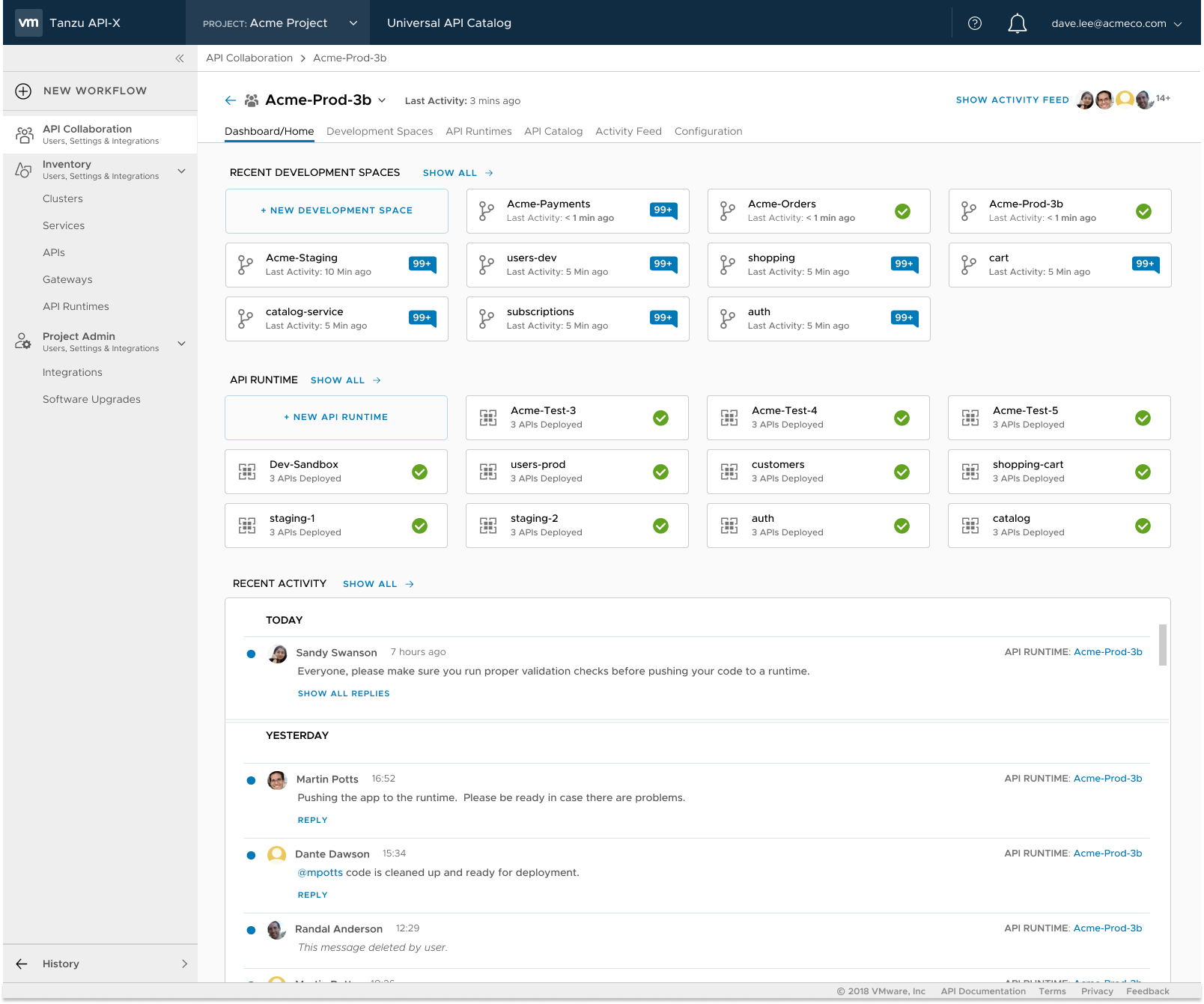The height and width of the screenshot is (1004, 1204).
Task: Click the runtime grid icon on customers card
Action: point(729,472)
